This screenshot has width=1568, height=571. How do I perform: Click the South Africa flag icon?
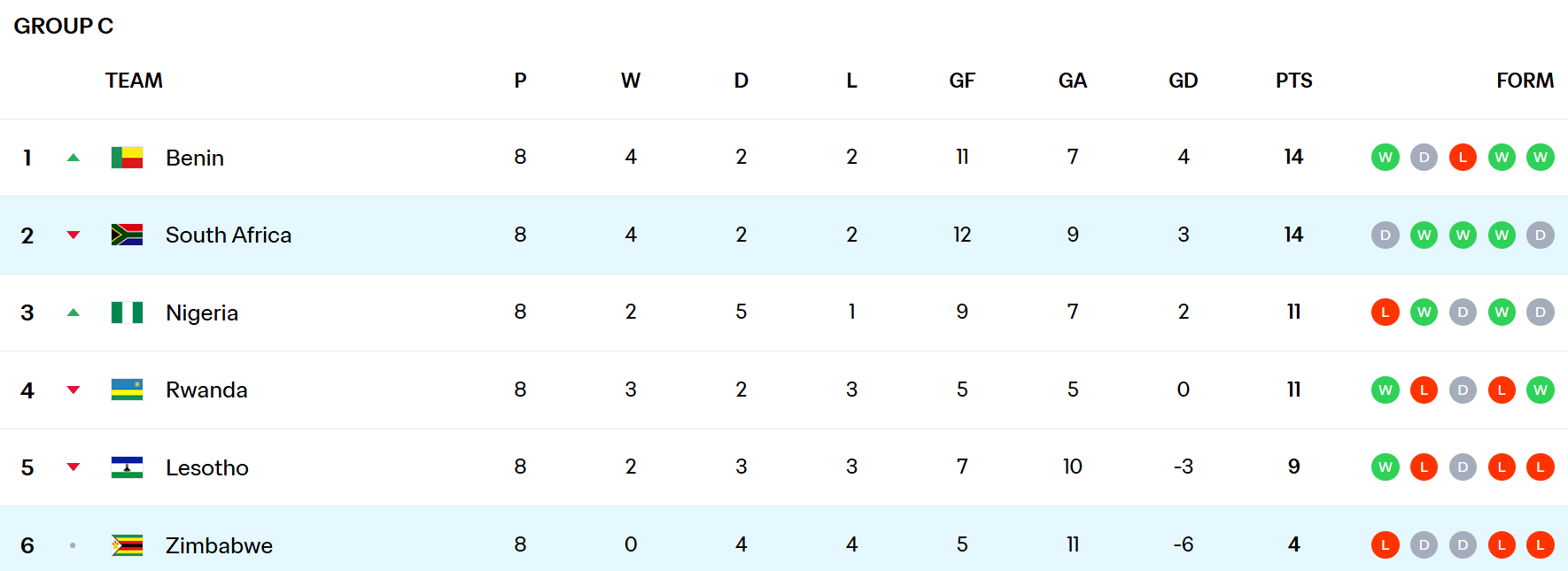(127, 235)
